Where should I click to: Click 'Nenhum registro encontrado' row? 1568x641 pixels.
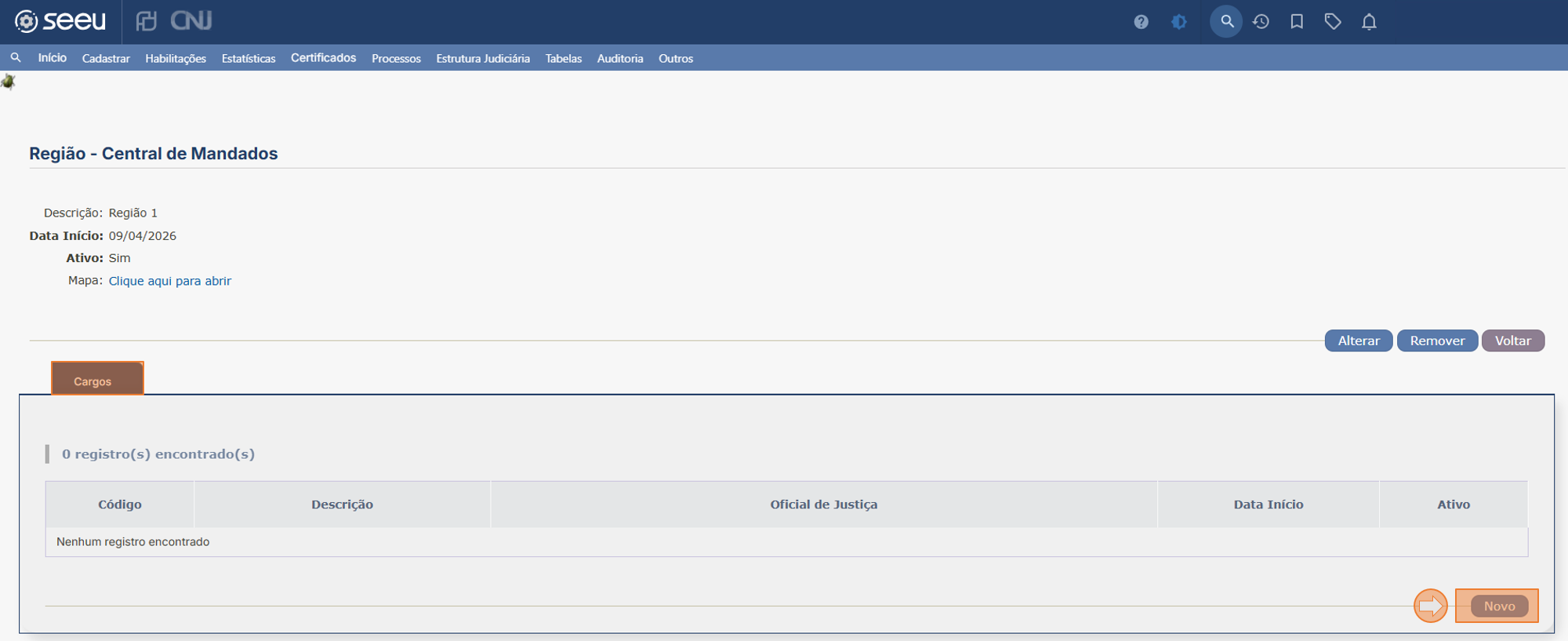pos(786,542)
